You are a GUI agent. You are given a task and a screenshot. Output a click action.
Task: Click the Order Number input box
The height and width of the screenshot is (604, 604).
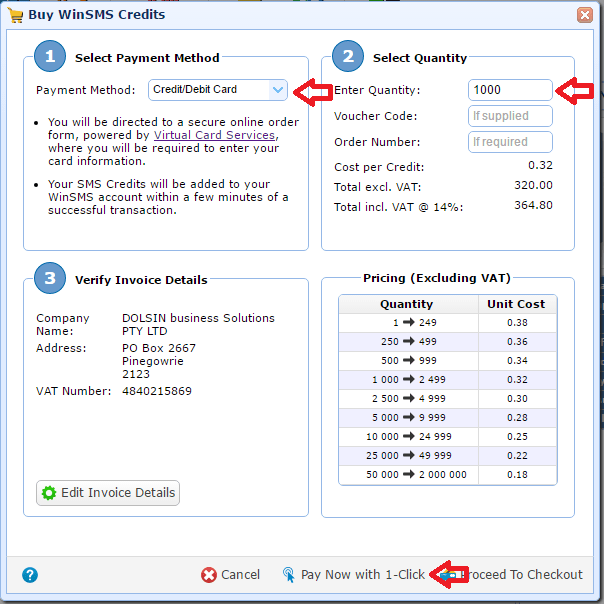point(510,142)
